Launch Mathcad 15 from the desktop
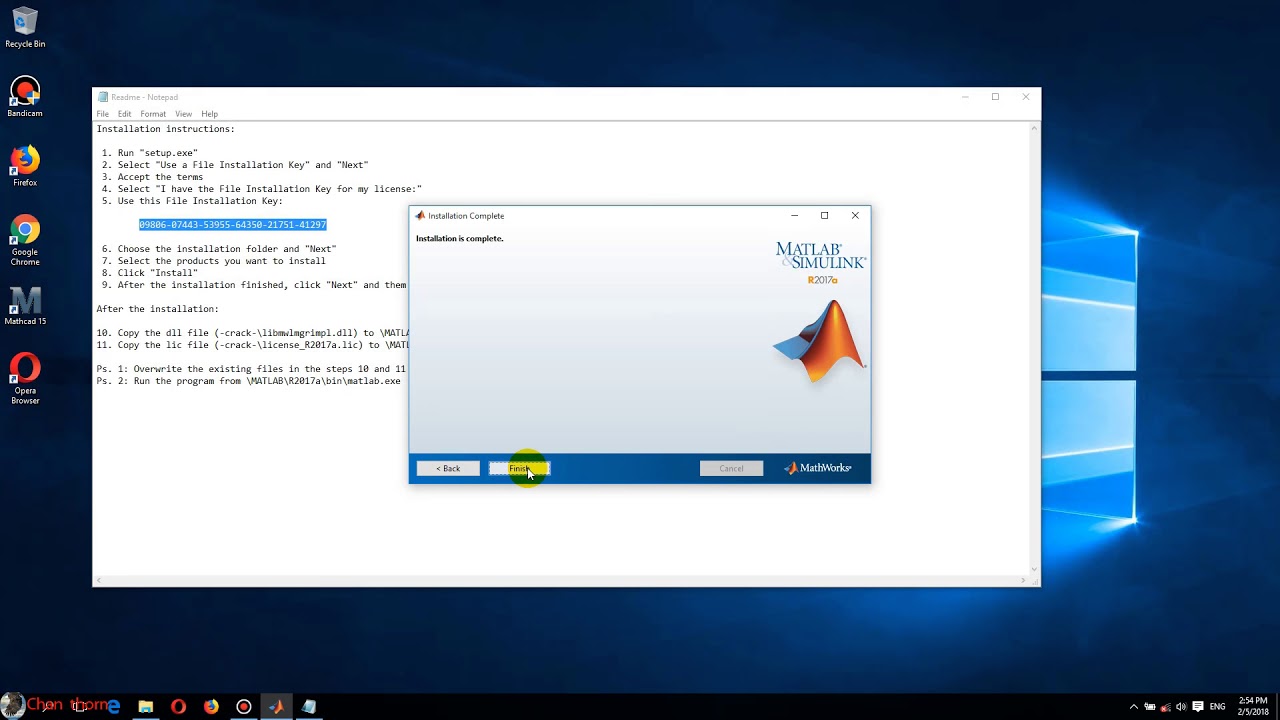1280x720 pixels. (25, 306)
